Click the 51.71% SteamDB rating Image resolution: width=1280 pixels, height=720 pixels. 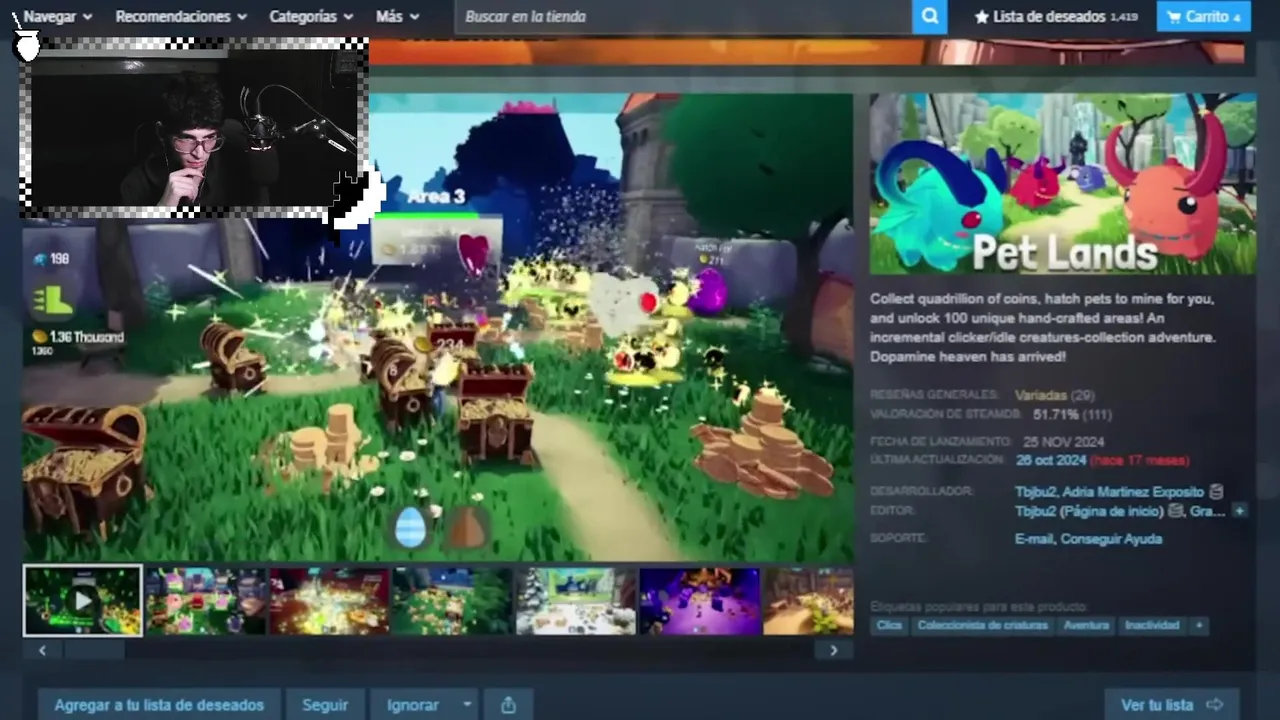pyautogui.click(x=1055, y=414)
